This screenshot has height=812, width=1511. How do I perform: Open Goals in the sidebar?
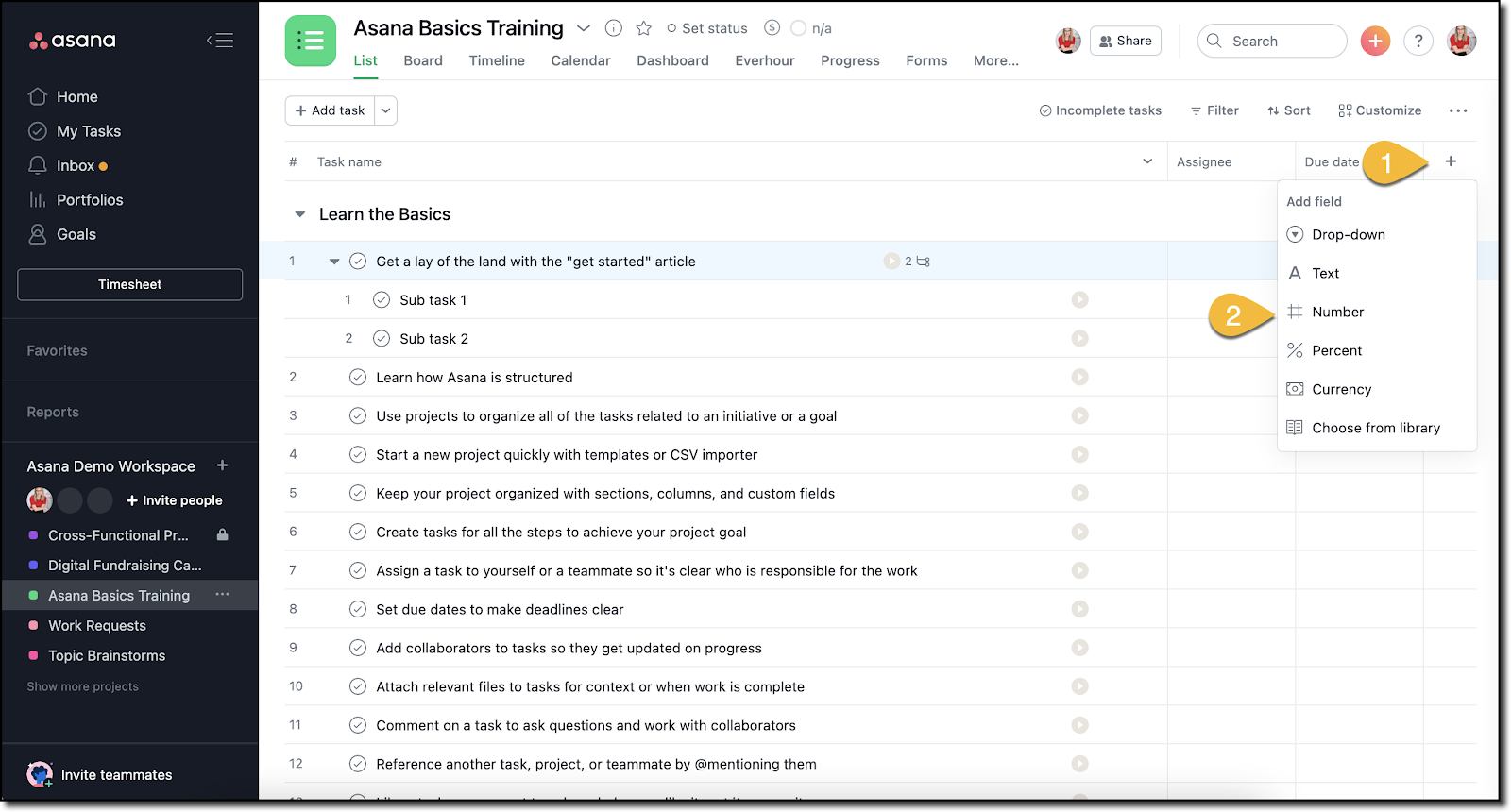click(x=76, y=234)
